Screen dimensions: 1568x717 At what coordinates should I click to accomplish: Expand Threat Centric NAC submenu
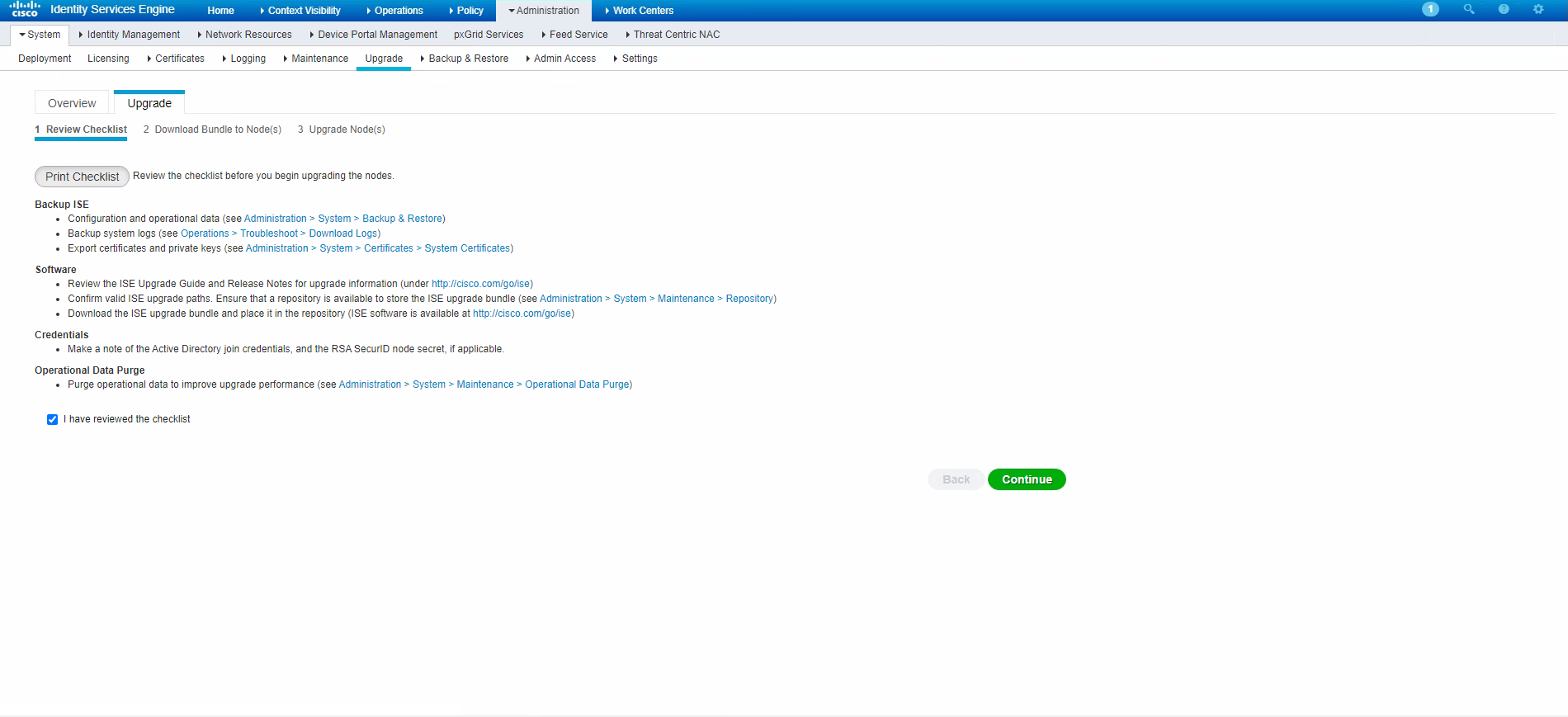click(x=673, y=35)
